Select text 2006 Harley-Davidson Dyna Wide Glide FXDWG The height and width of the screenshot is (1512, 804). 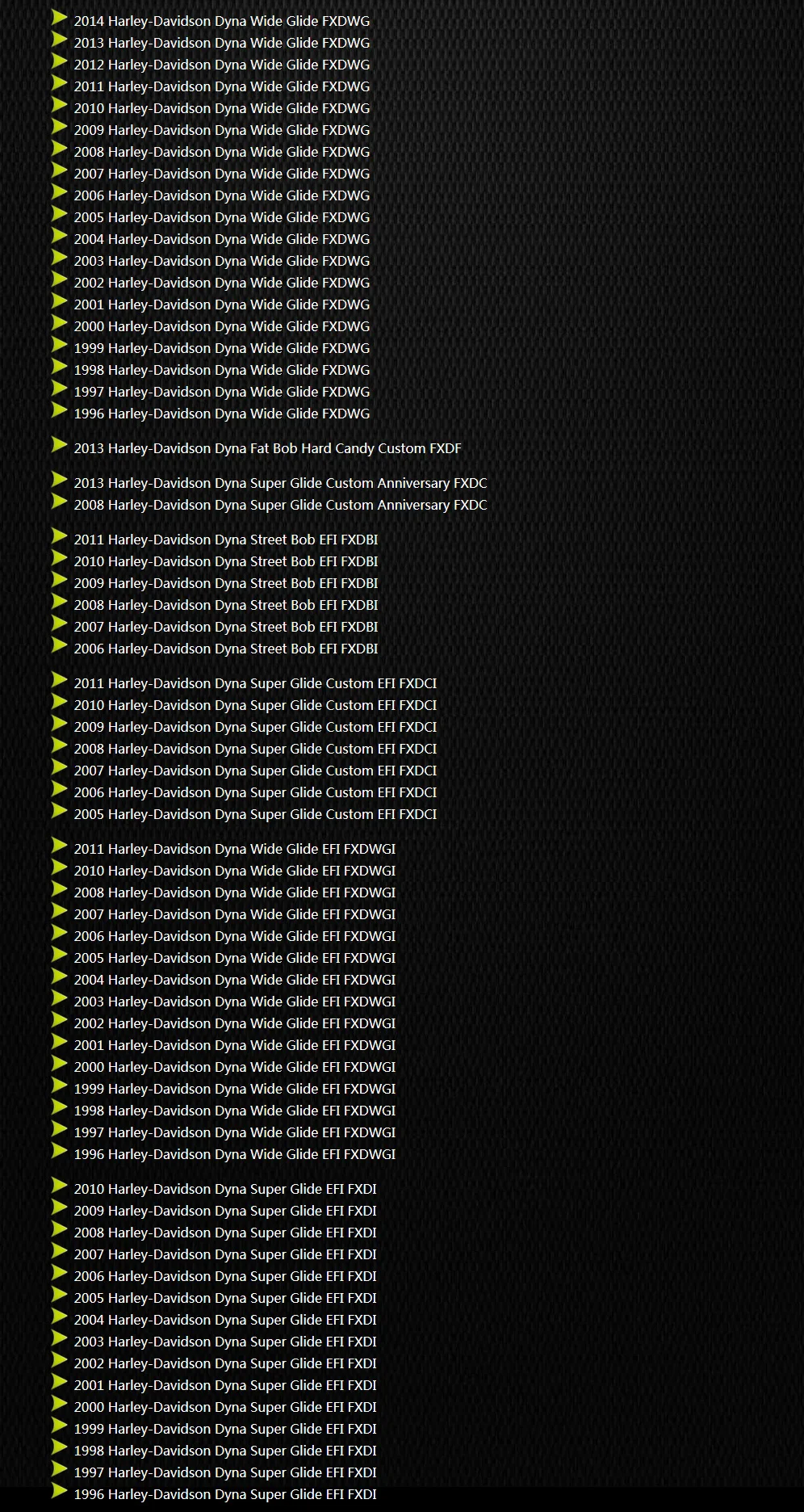[222, 195]
